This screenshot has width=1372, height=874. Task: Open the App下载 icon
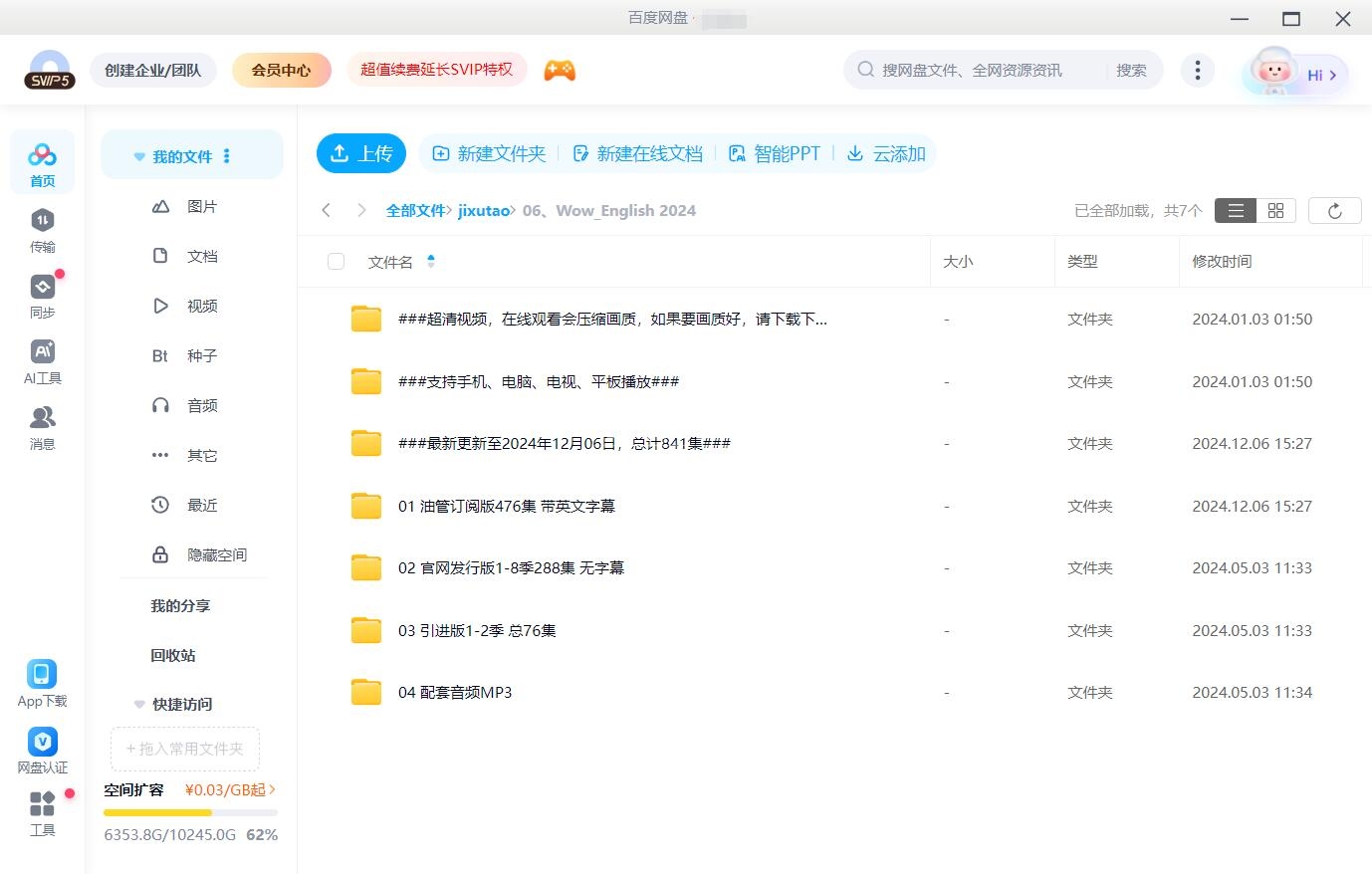42,684
